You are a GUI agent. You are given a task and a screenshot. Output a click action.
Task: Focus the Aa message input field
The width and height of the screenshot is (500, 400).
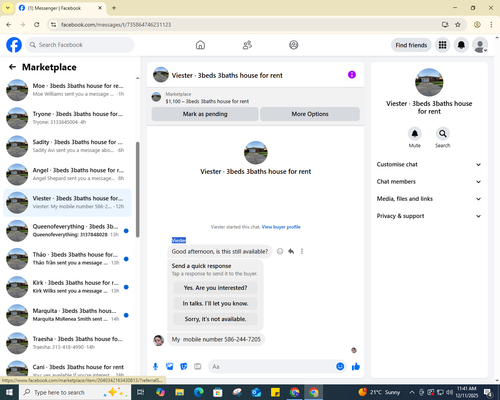coord(272,367)
